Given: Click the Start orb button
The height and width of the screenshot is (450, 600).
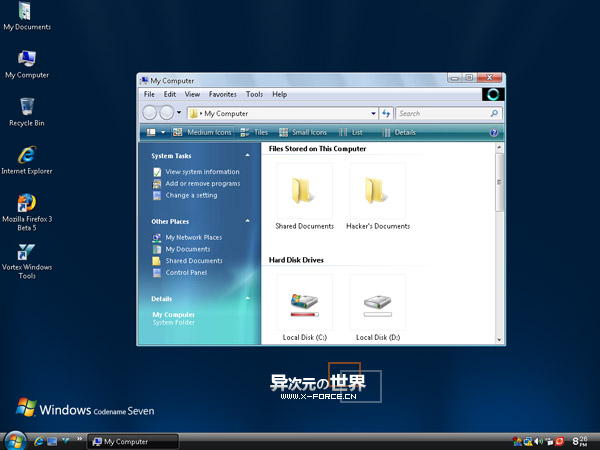Looking at the screenshot, I should (15, 440).
